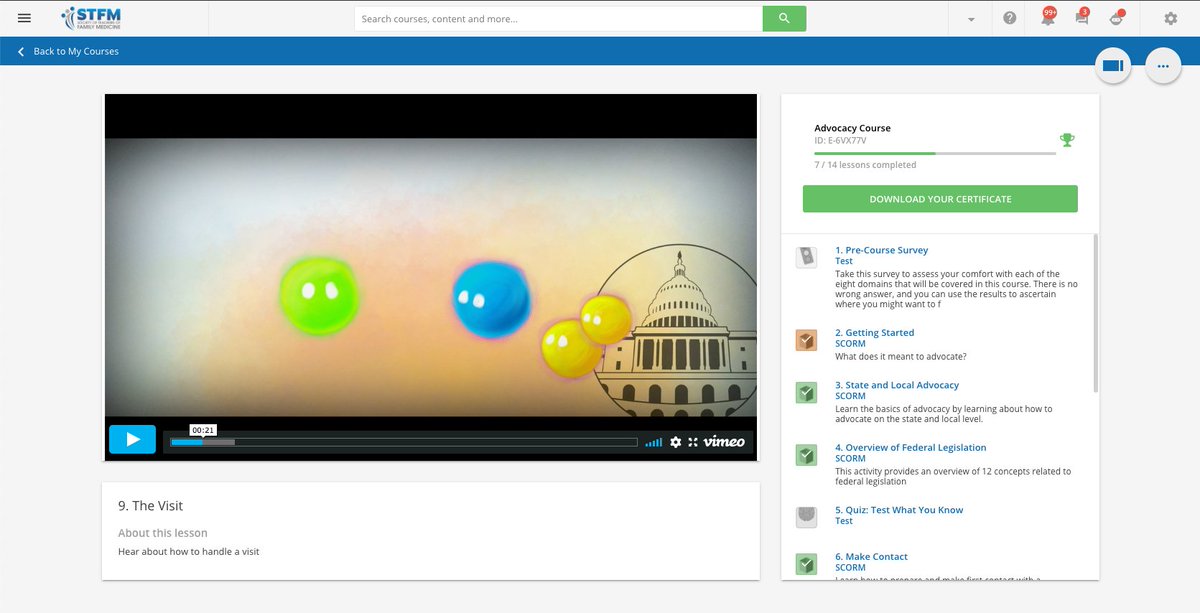Go back to My Courses
This screenshot has width=1200, height=613.
68,51
